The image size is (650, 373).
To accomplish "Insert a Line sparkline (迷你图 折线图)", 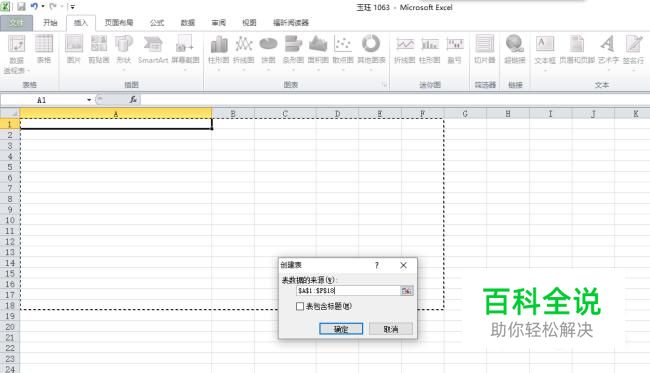I will [x=405, y=50].
